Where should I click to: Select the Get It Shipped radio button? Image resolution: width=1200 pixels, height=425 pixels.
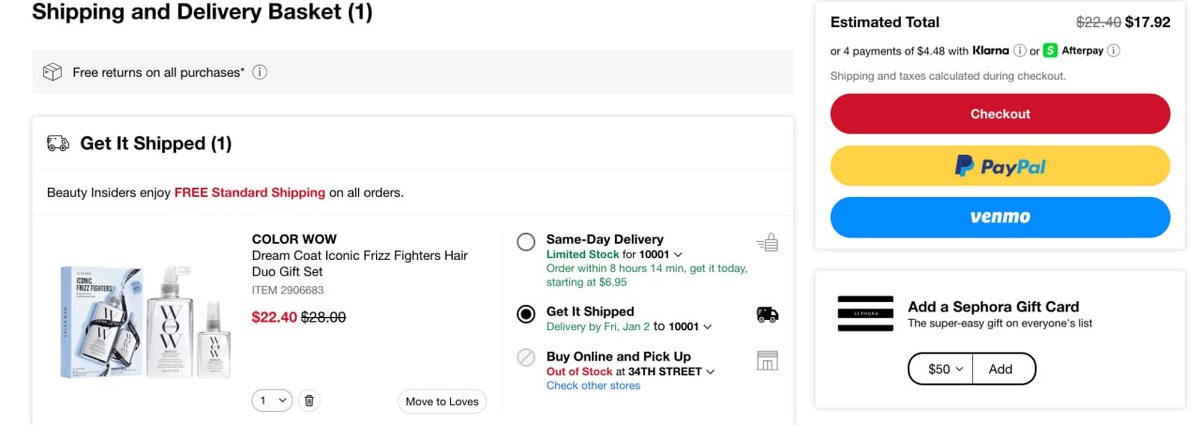coord(526,314)
